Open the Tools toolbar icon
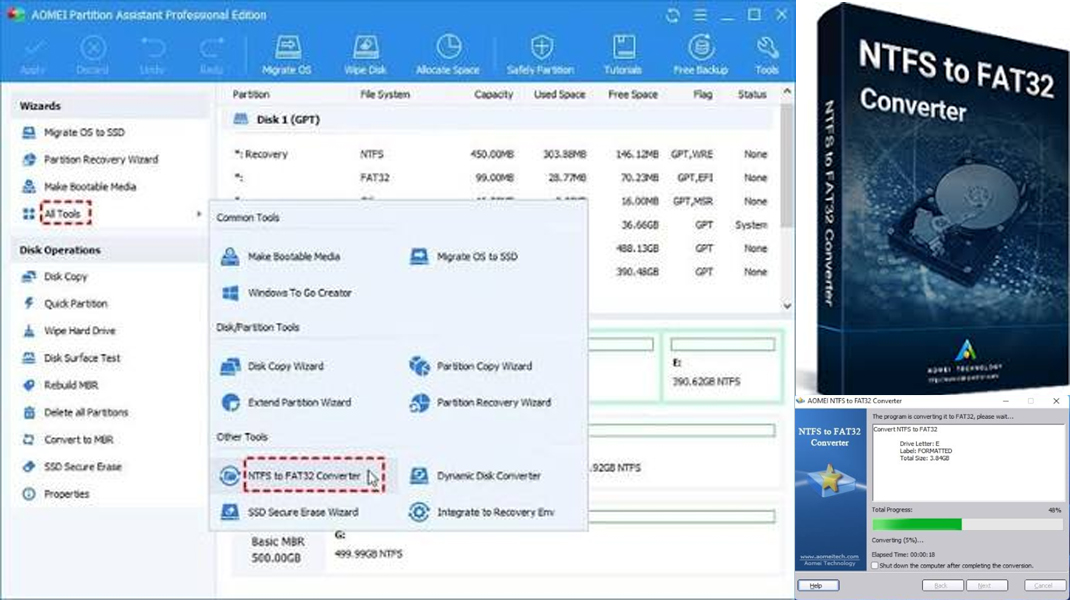1070x600 pixels. point(767,55)
